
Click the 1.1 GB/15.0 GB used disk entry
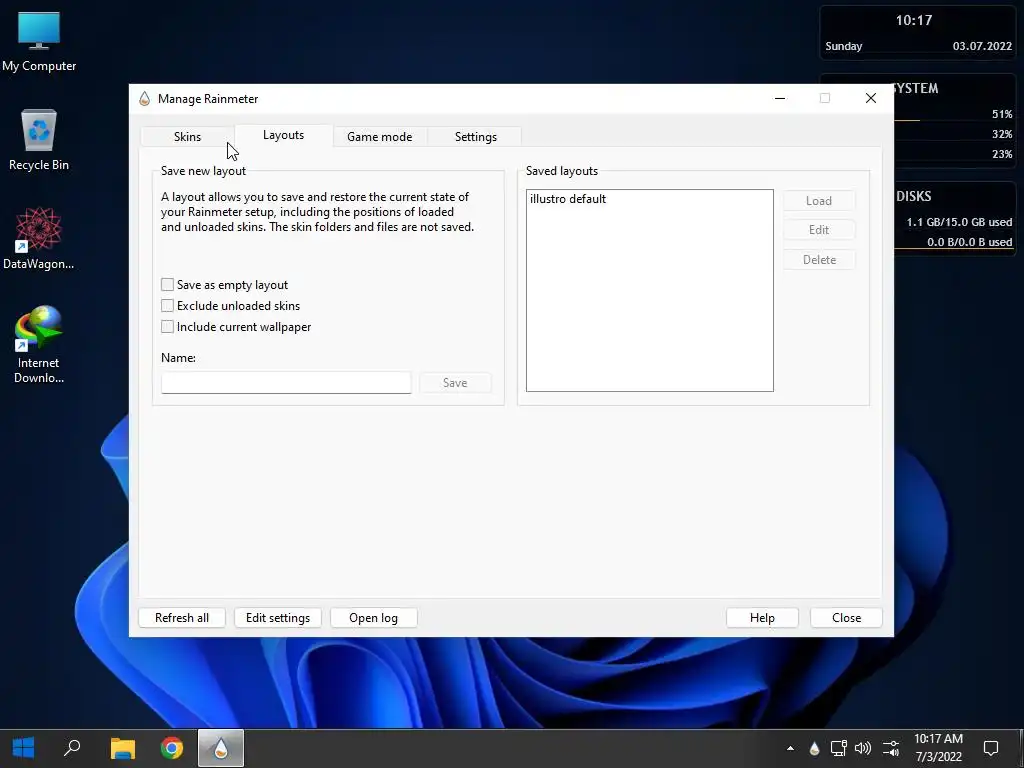tap(959, 222)
